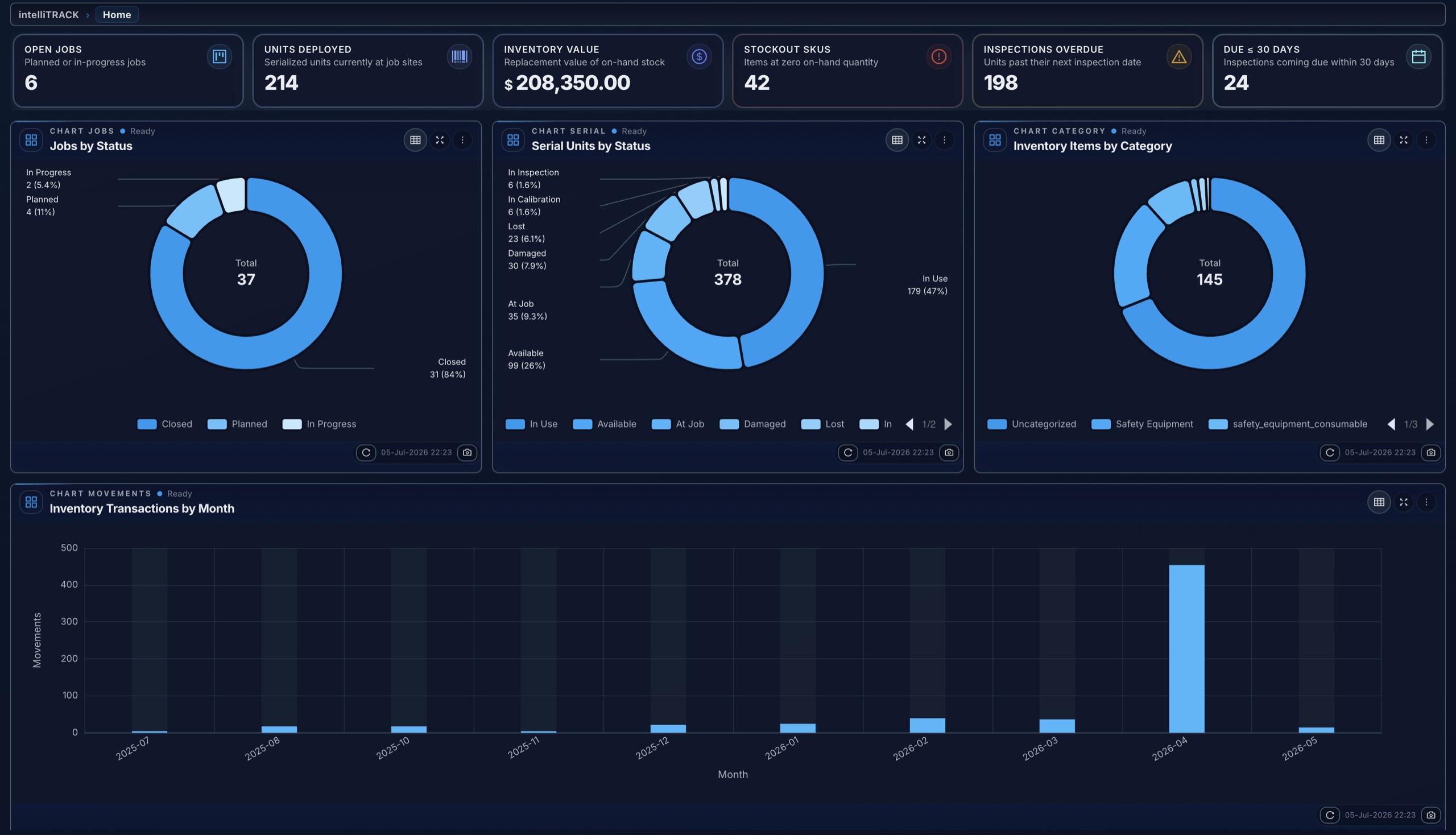The width and height of the screenshot is (1456, 835).
Task: Refresh the Jobs by Status chart
Action: (x=366, y=453)
